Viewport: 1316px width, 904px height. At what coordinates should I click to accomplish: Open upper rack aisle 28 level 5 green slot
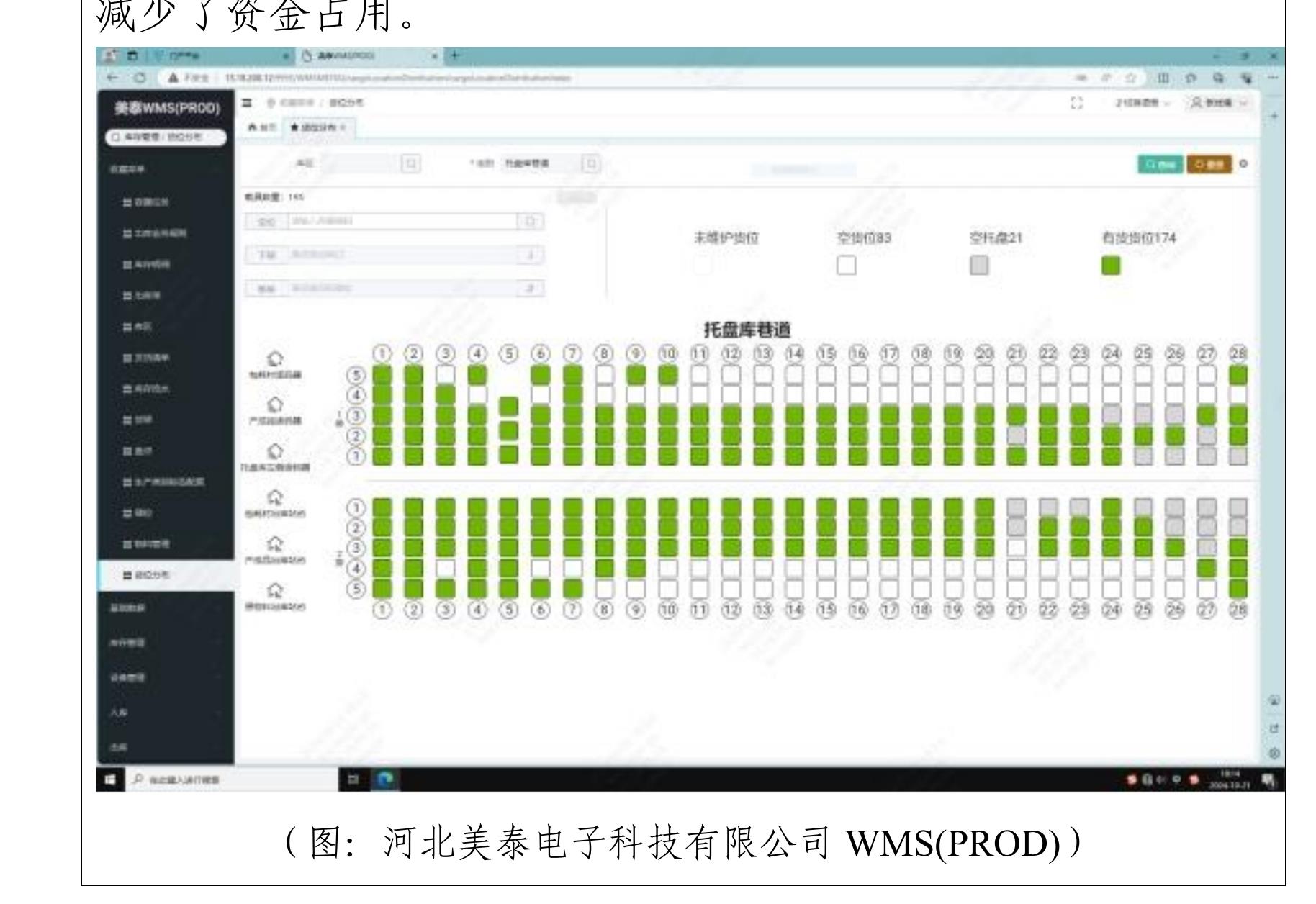click(x=1238, y=375)
